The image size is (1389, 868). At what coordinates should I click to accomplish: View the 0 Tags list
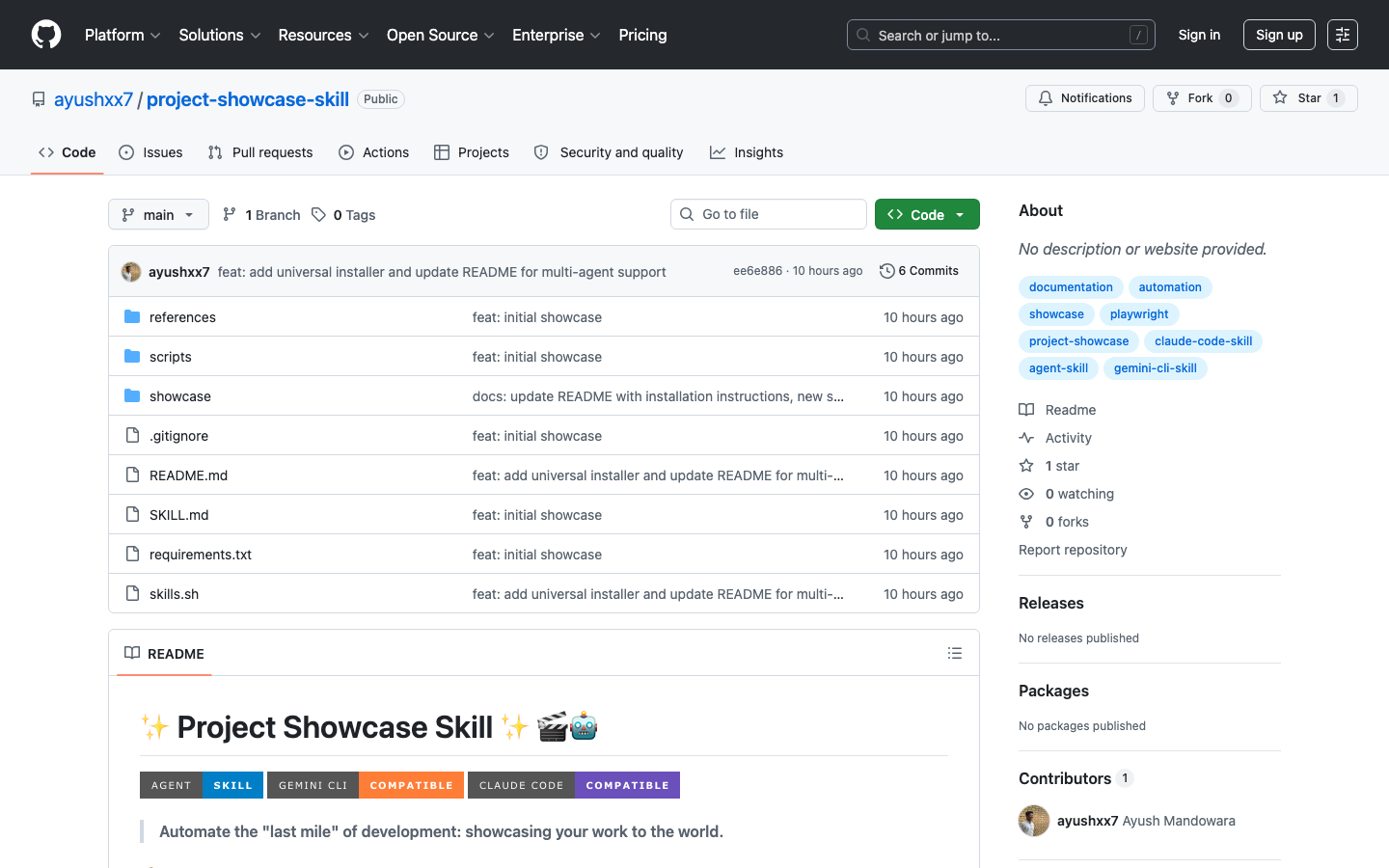(343, 215)
